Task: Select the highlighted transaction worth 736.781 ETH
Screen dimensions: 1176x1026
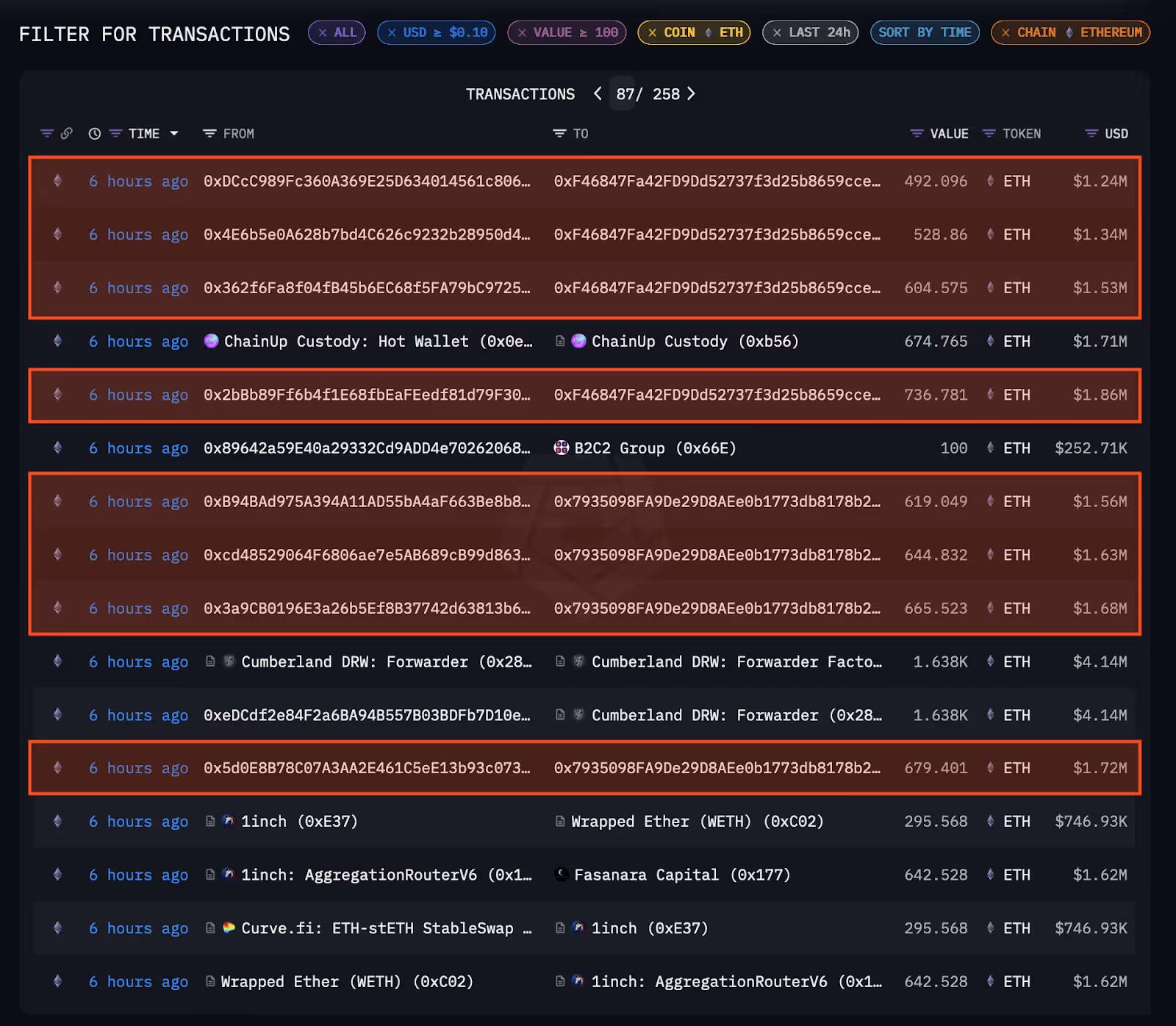Action: point(588,395)
